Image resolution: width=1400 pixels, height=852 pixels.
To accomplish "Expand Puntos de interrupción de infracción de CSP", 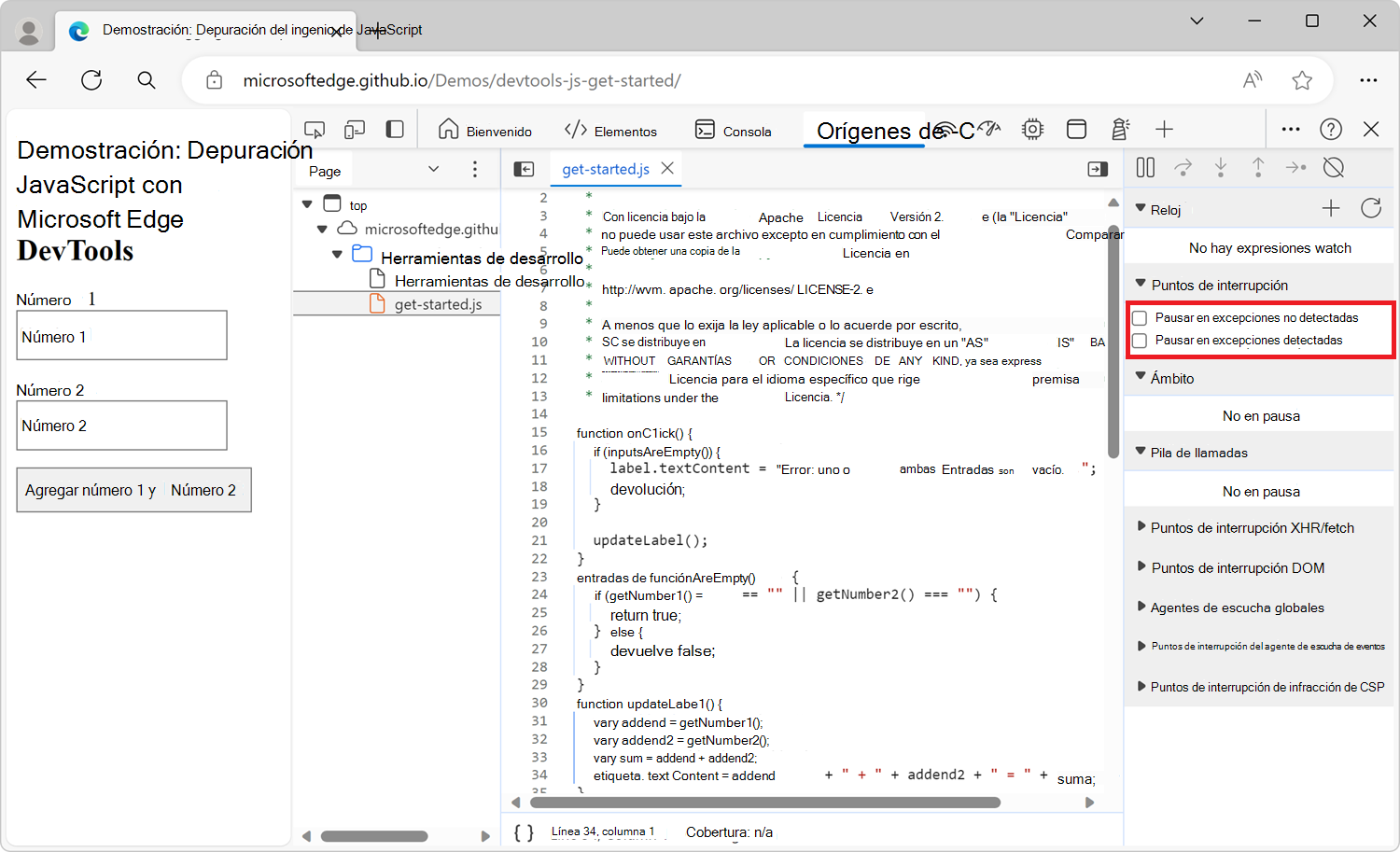I will 1141,686.
